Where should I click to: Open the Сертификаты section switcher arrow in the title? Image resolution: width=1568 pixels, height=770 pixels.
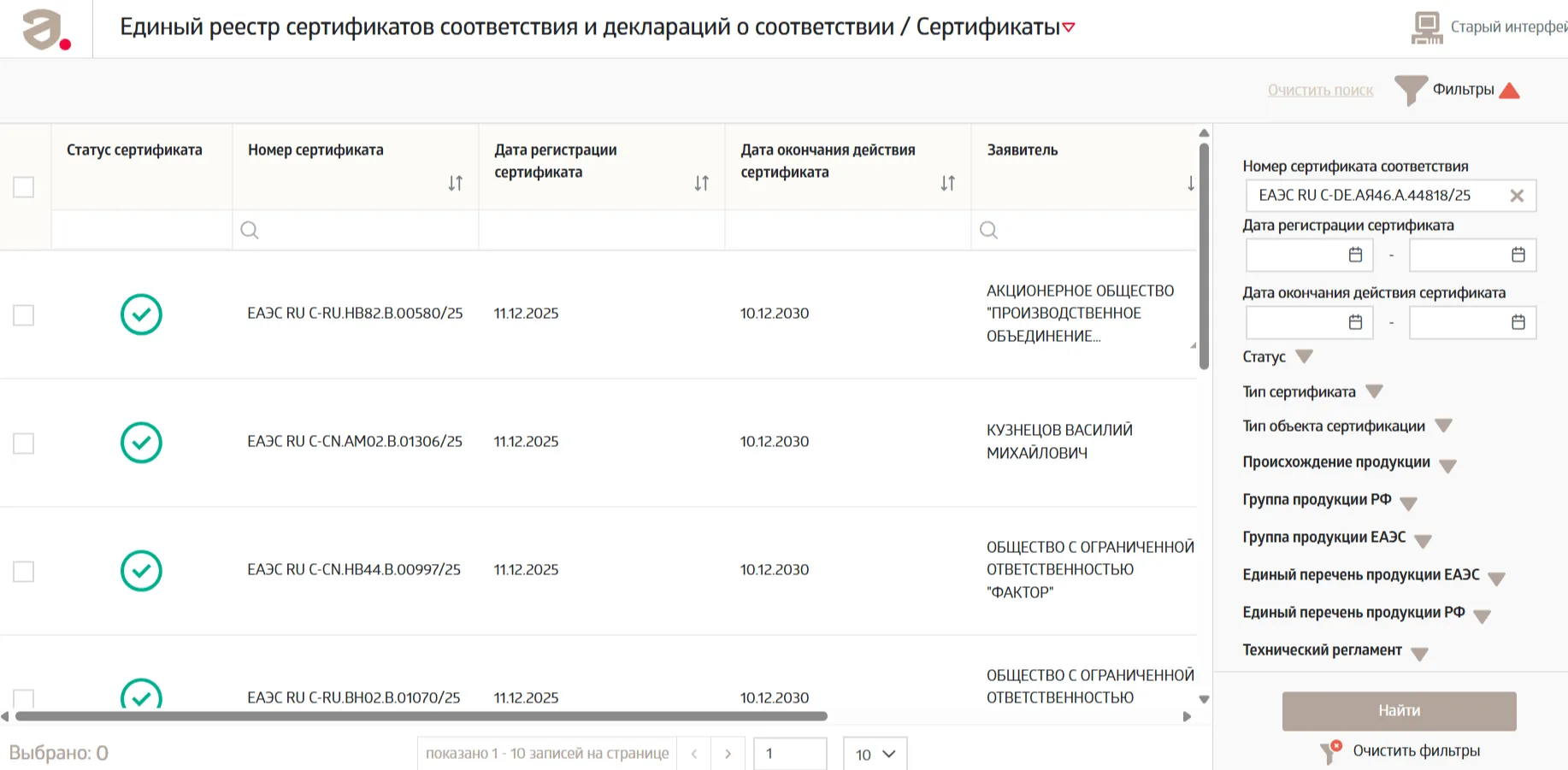pyautogui.click(x=1070, y=26)
